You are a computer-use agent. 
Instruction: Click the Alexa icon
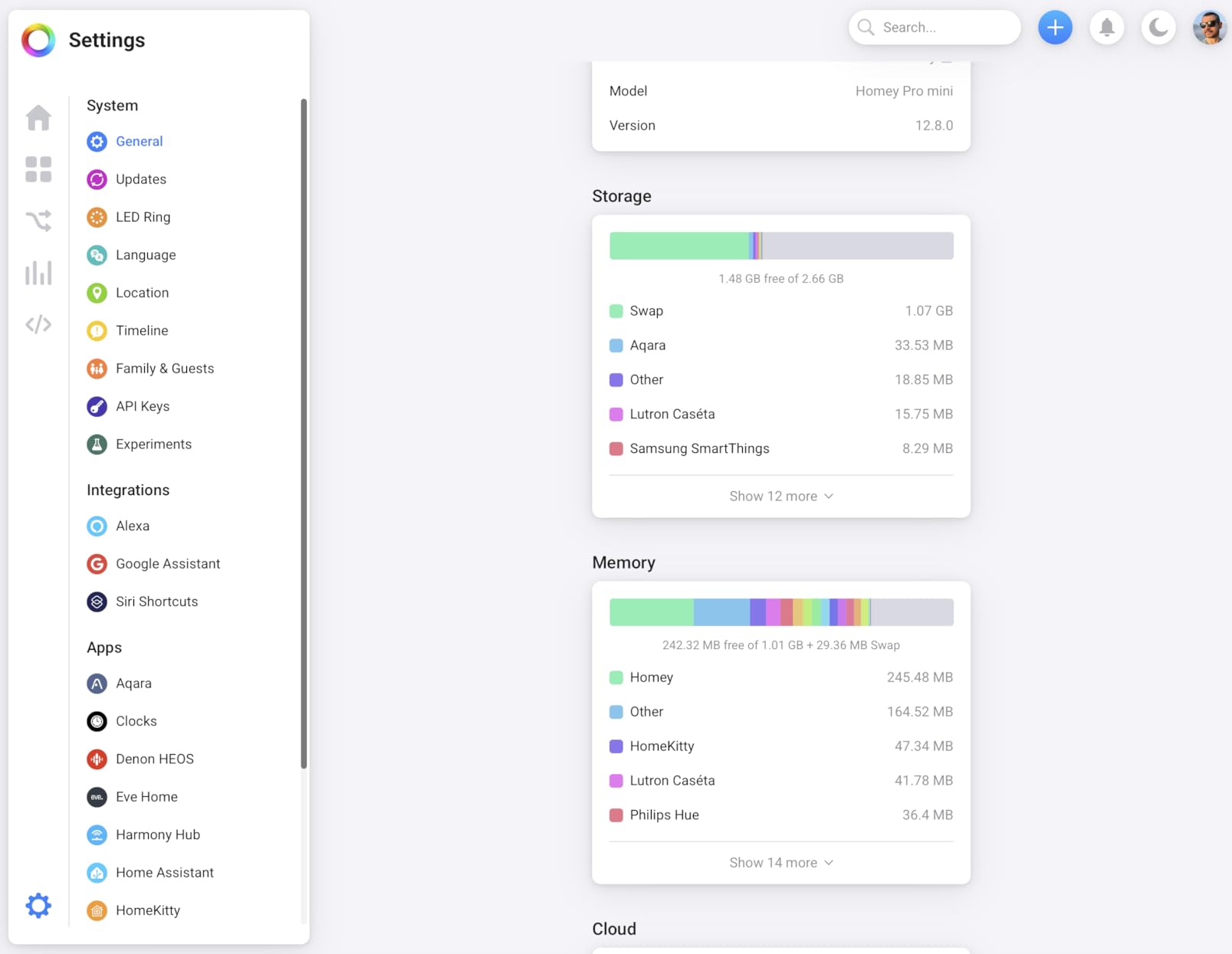point(97,526)
